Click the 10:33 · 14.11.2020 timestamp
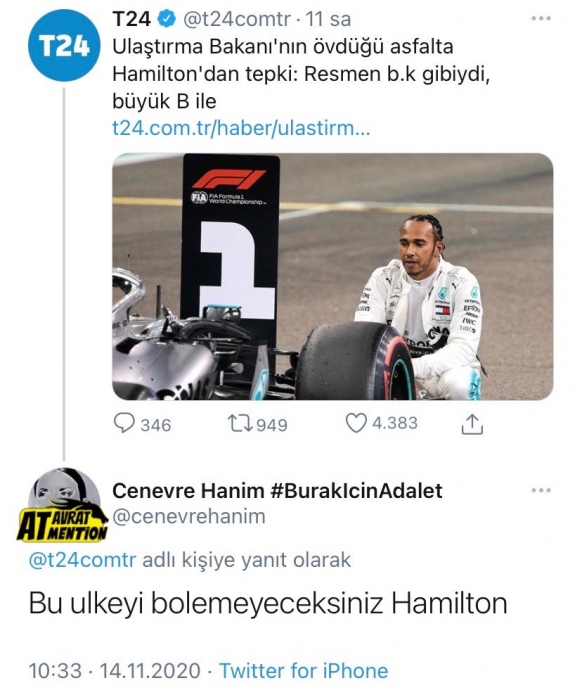This screenshot has width=582, height=690. 114,671
